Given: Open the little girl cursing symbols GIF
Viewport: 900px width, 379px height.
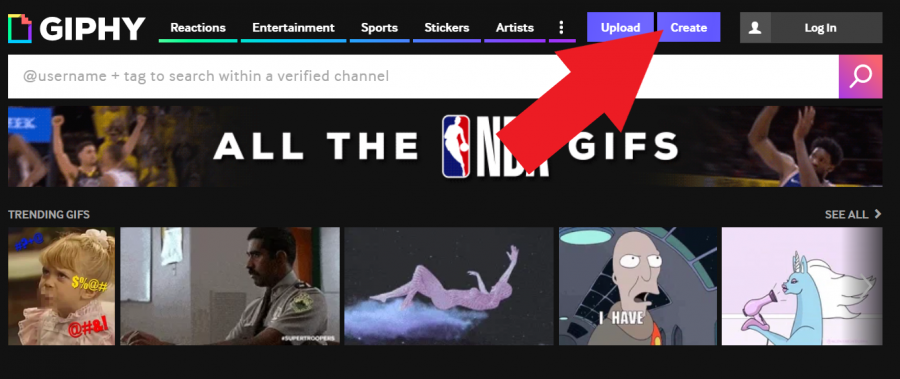Looking at the screenshot, I should (x=61, y=286).
